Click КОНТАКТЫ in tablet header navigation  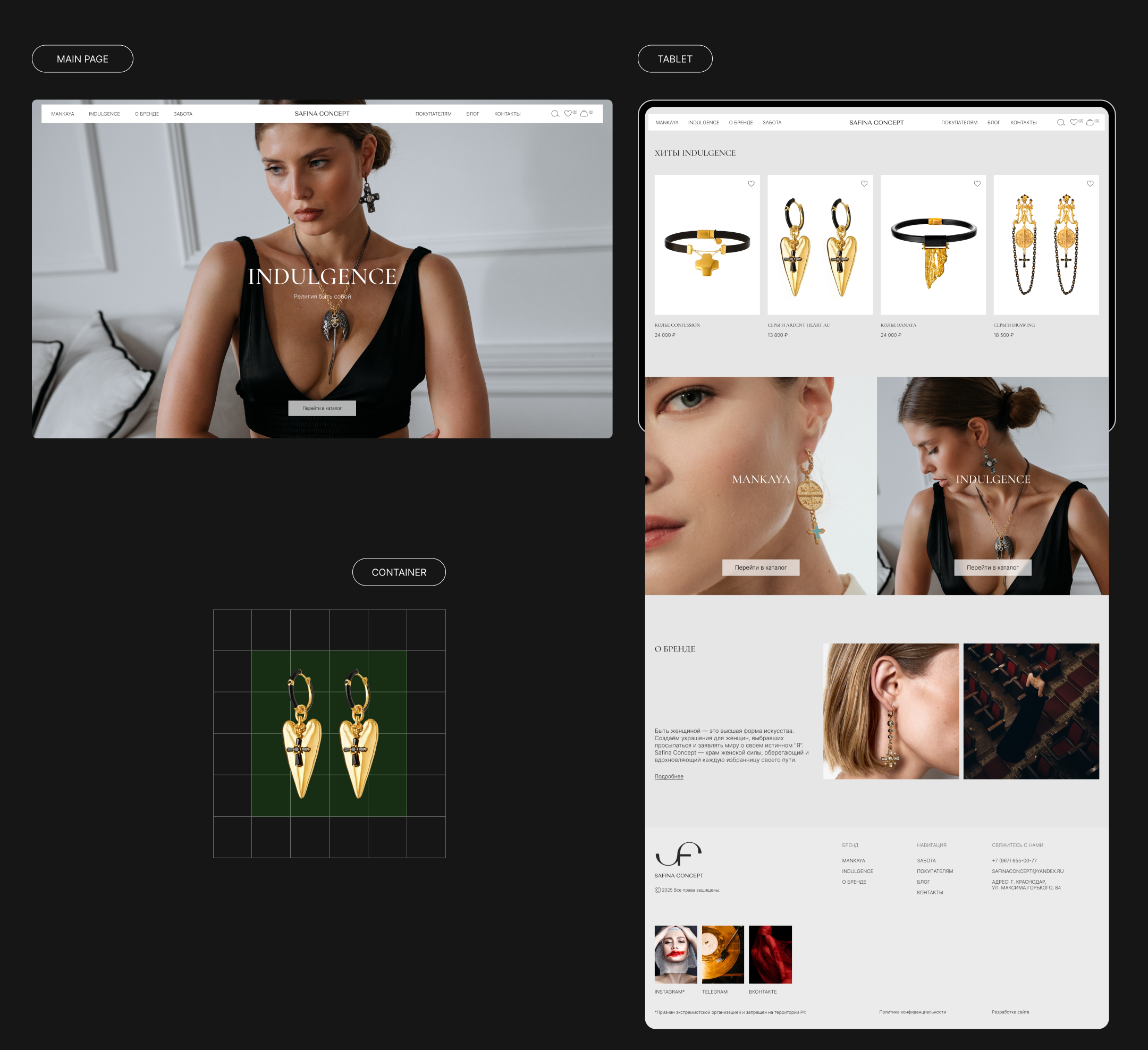(x=1023, y=123)
